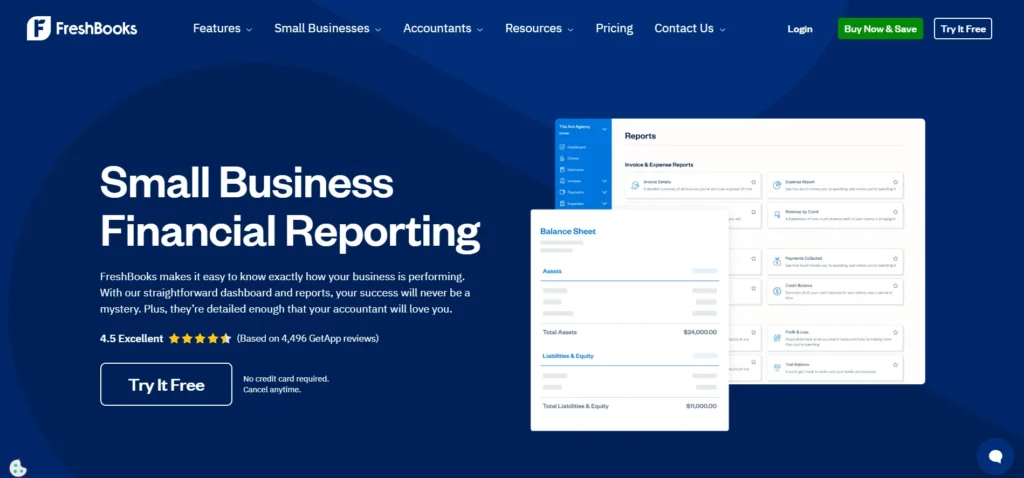Click the FreshBooks wordmark
The height and width of the screenshot is (478, 1024).
(x=96, y=29)
